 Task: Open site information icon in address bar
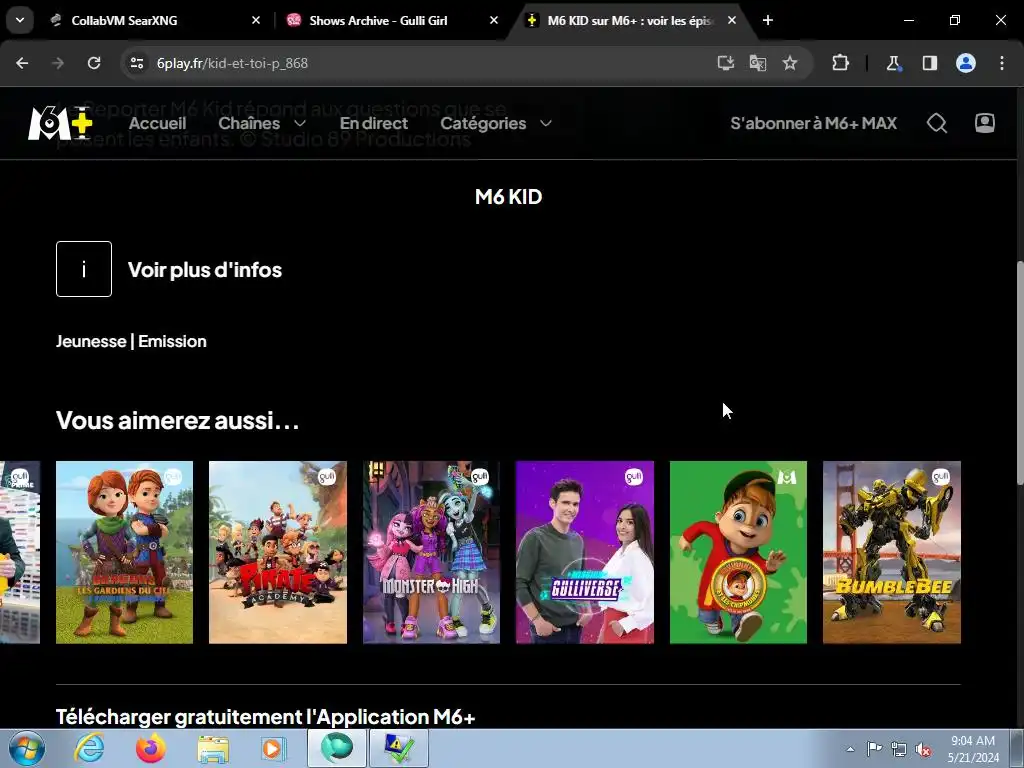(x=137, y=63)
